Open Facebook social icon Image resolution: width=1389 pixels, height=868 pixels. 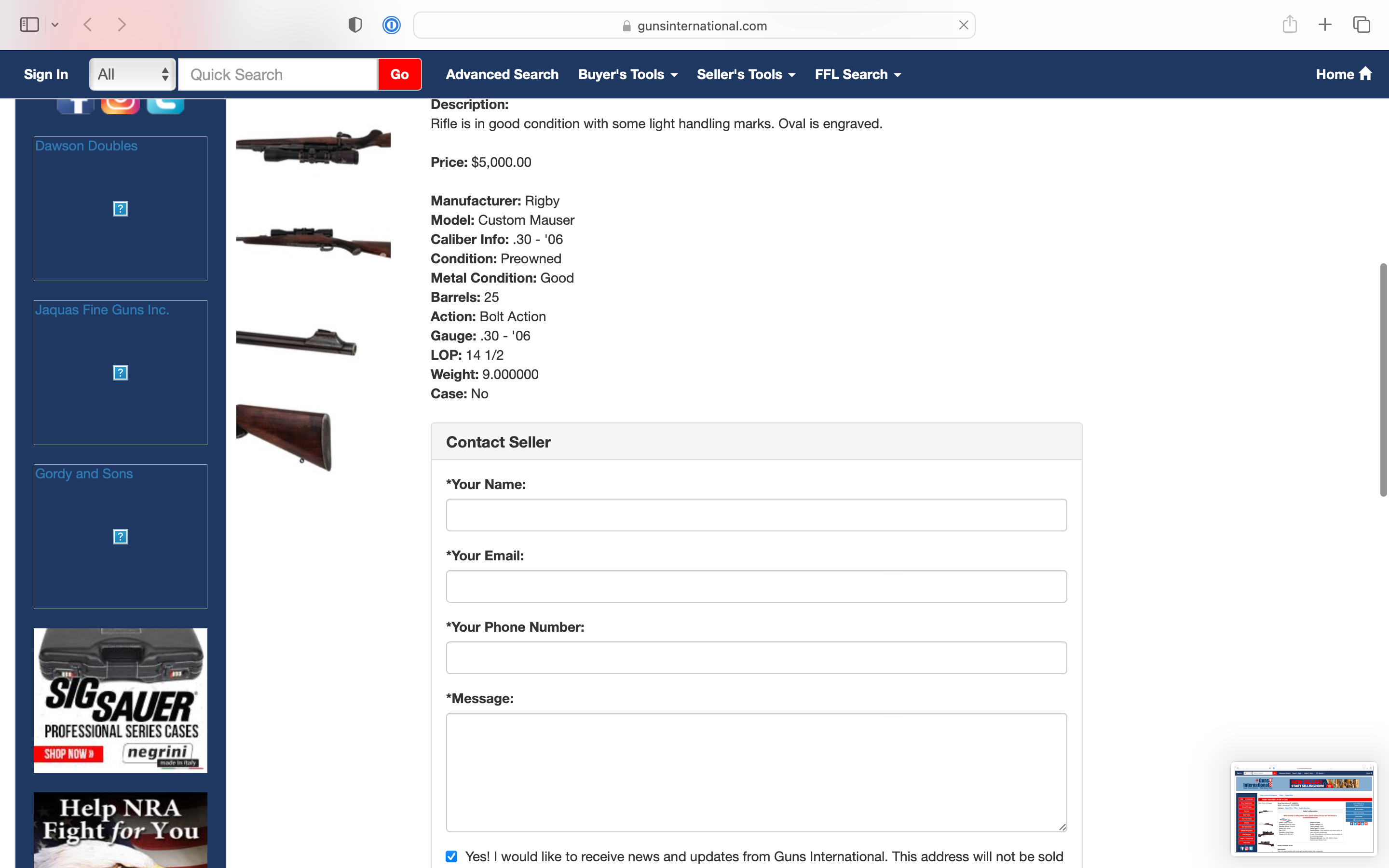pyautogui.click(x=75, y=106)
